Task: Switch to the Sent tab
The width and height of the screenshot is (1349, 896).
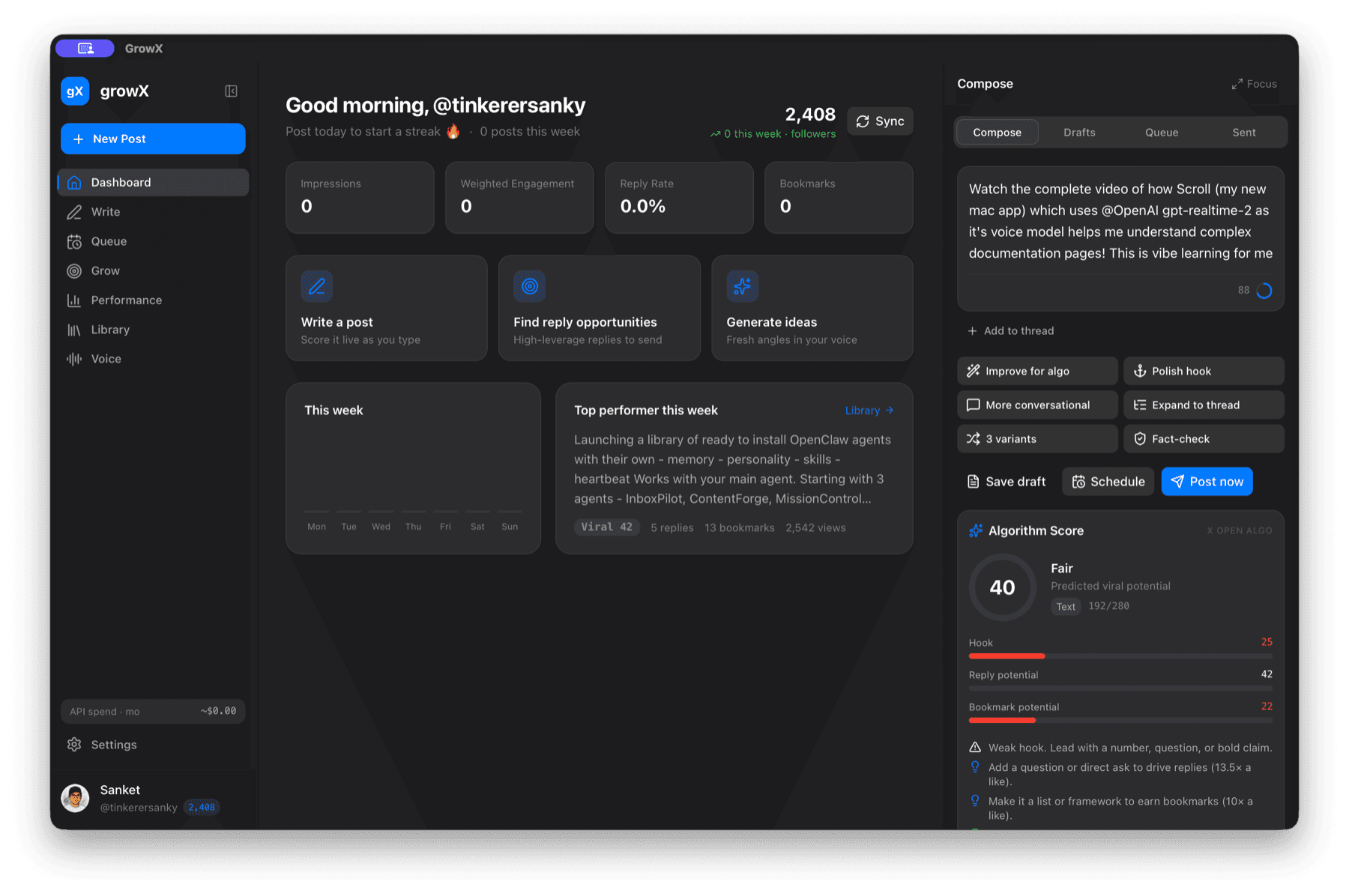Action: [x=1244, y=133]
